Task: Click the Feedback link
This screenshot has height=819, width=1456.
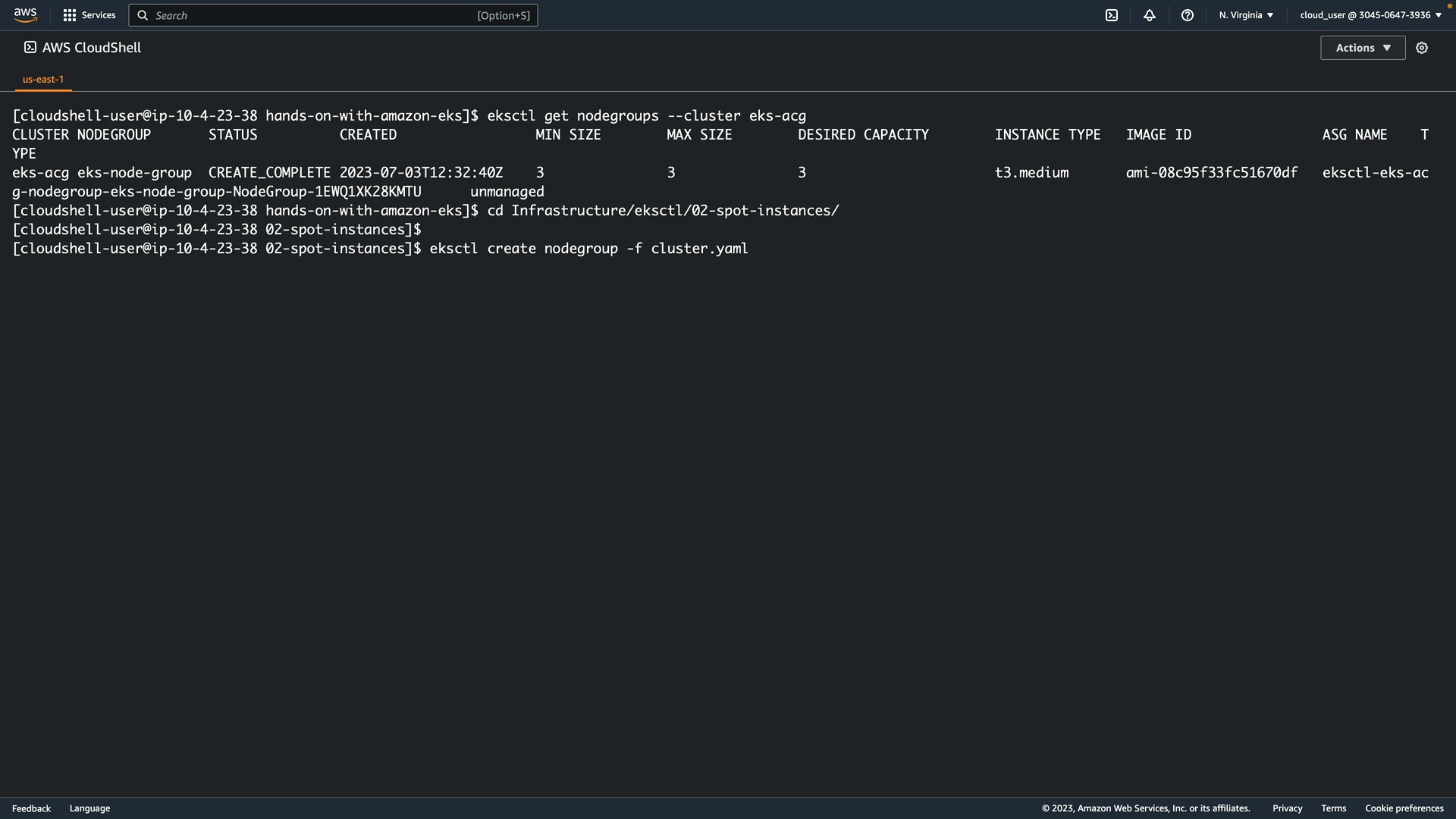Action: point(31,808)
